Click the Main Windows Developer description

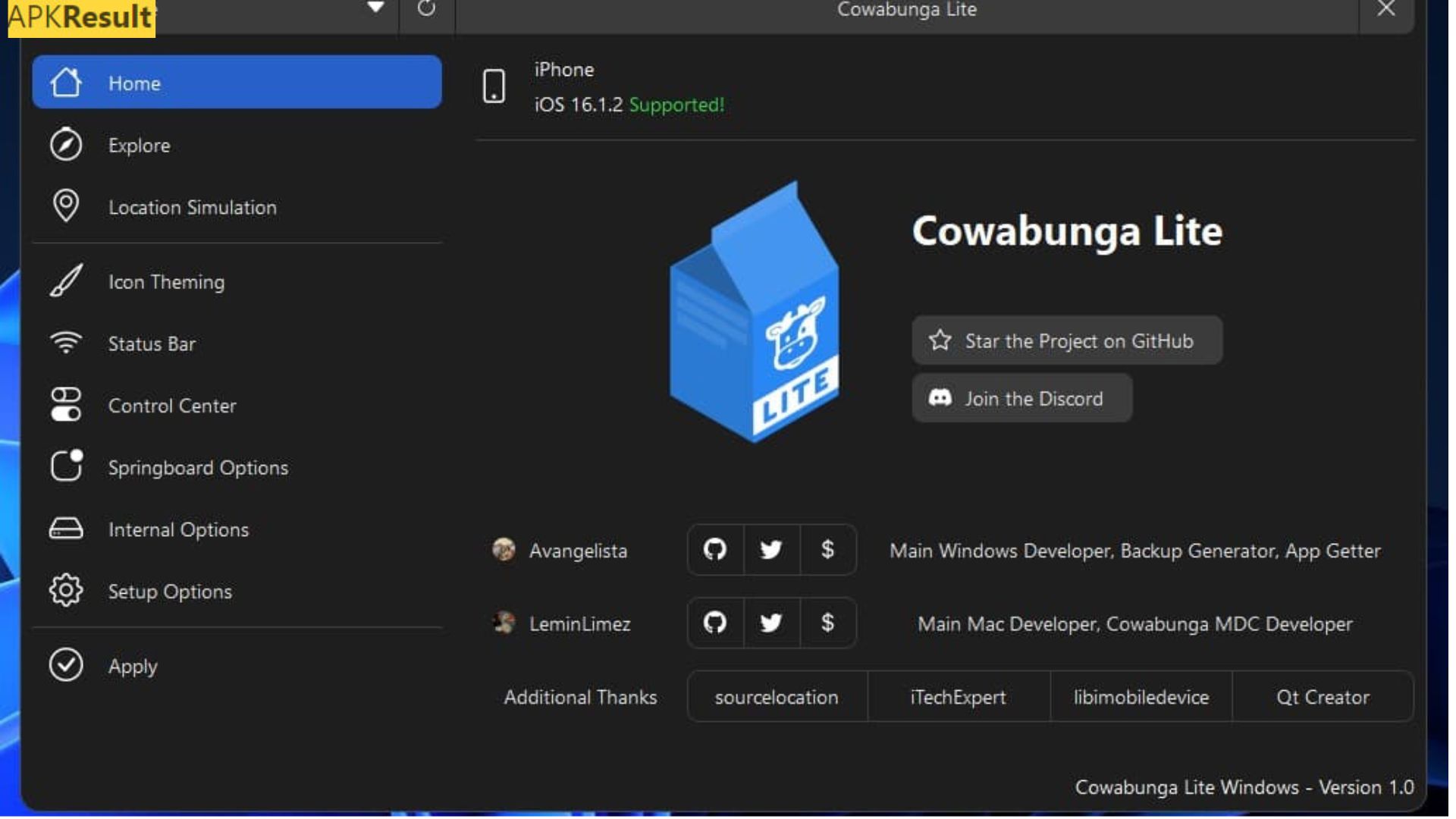pyautogui.click(x=1135, y=551)
